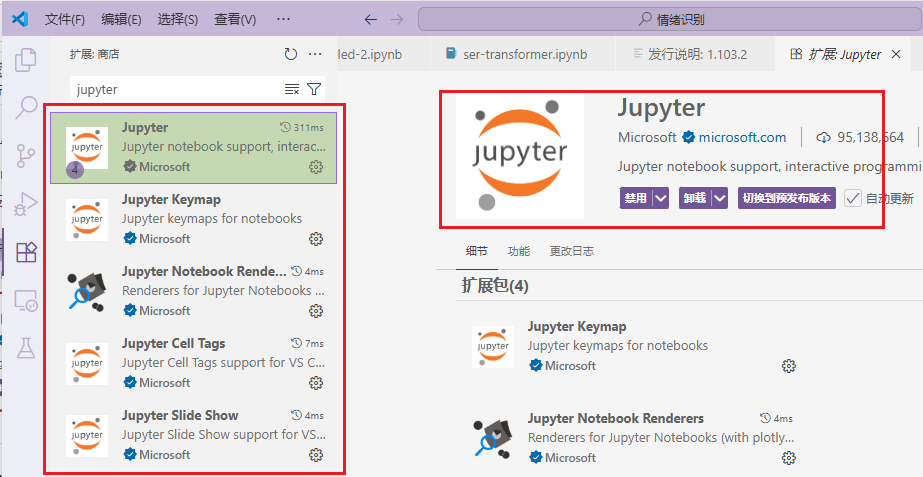Select Jupyter extension in results list
The height and width of the screenshot is (477, 923).
(193, 148)
